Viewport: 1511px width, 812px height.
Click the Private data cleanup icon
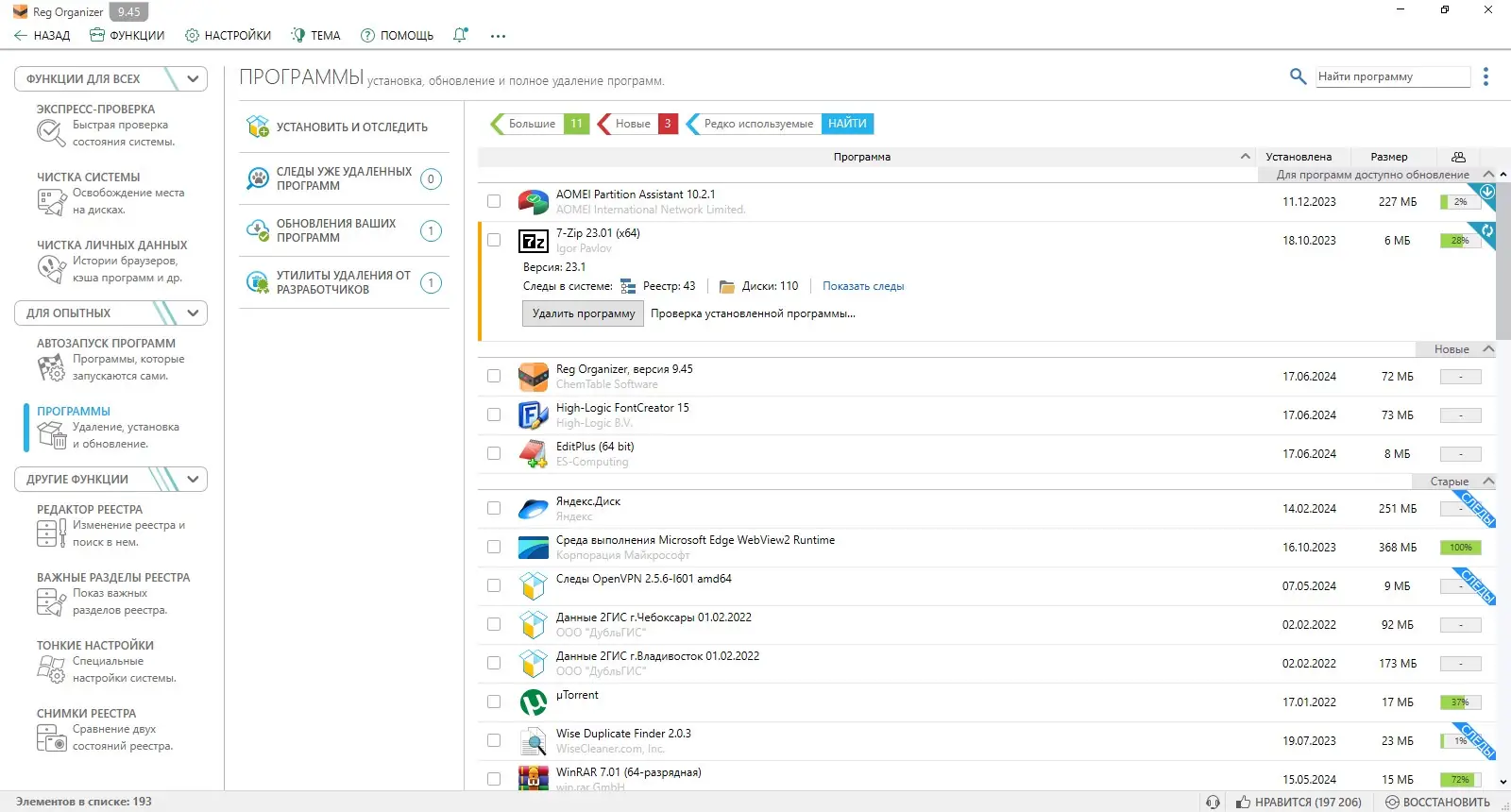[x=51, y=269]
